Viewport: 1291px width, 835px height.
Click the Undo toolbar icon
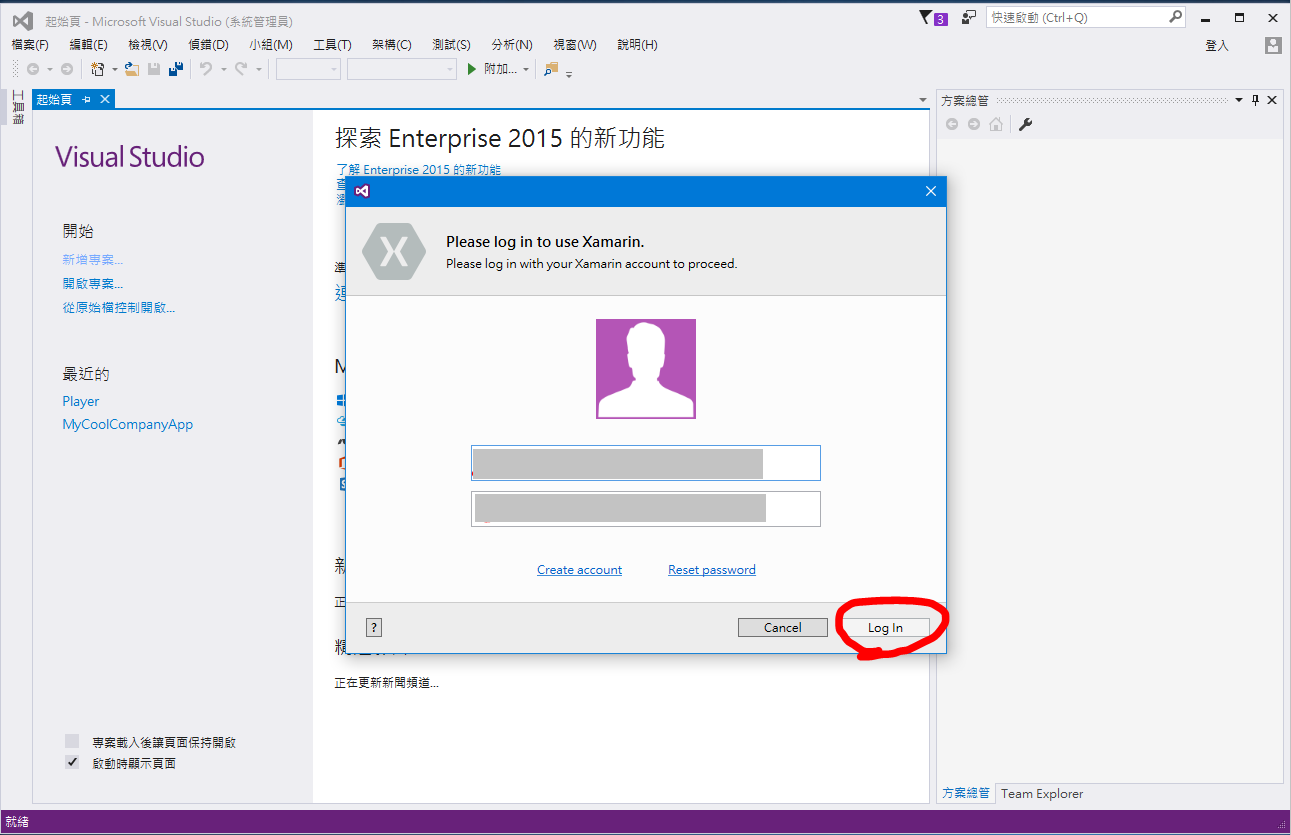pyautogui.click(x=206, y=69)
